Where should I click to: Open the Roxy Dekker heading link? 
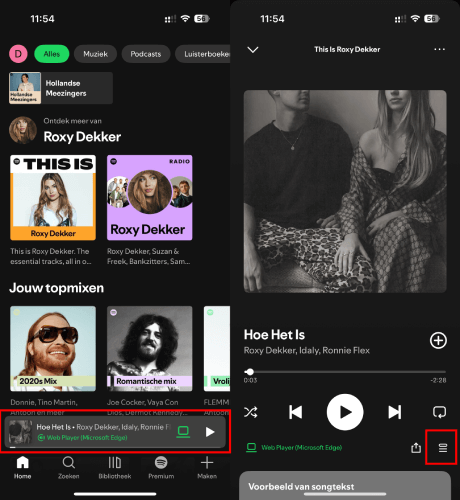pyautogui.click(x=82, y=137)
